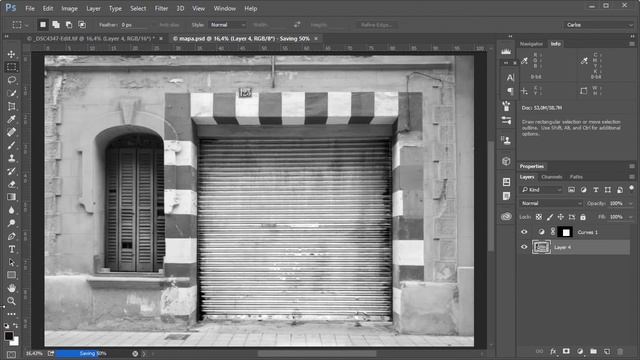This screenshot has height=360, width=640.
Task: Open the Character panel icon
Action: click(x=510, y=78)
